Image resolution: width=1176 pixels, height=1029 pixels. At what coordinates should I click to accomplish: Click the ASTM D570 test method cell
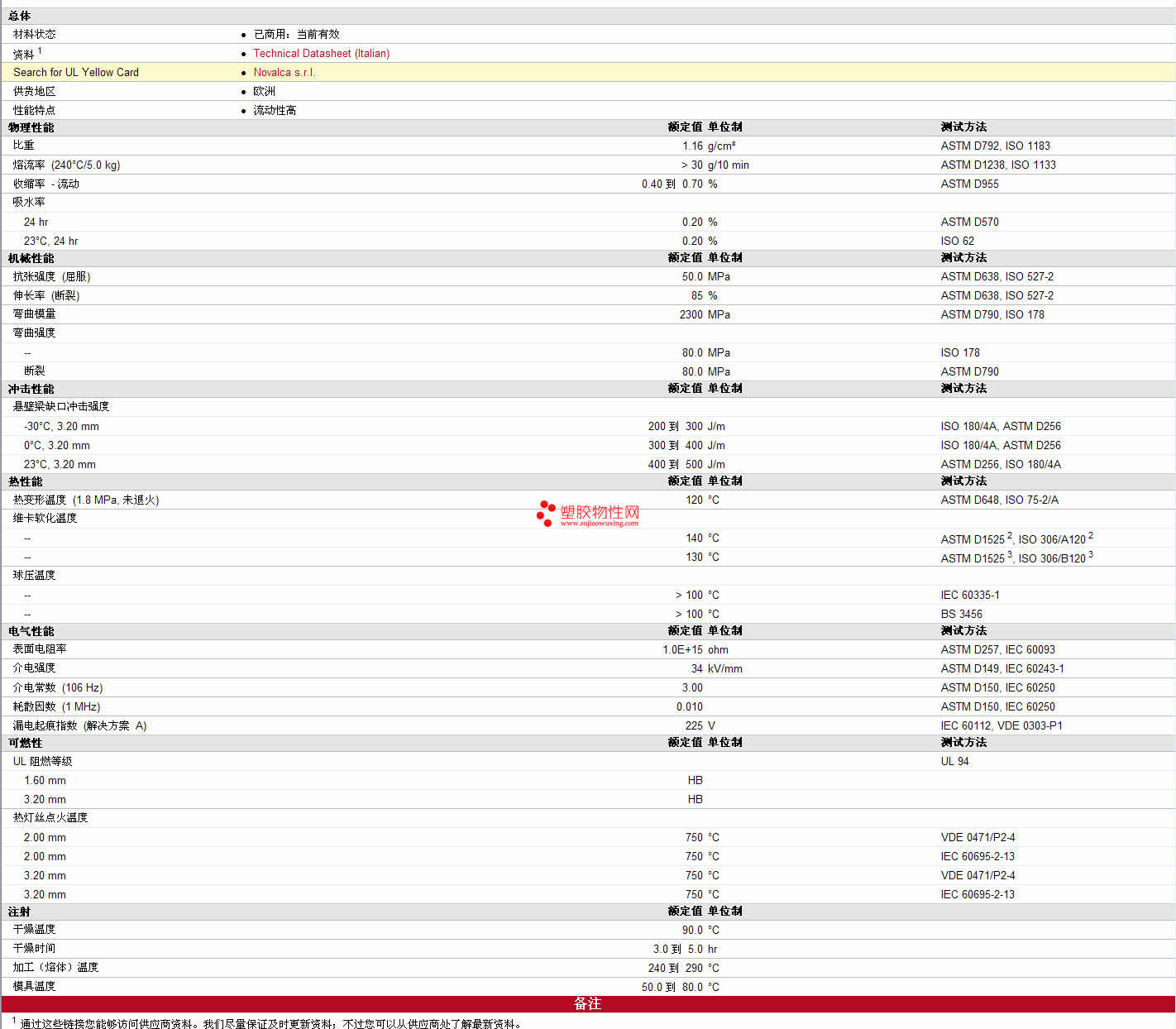coord(969,223)
